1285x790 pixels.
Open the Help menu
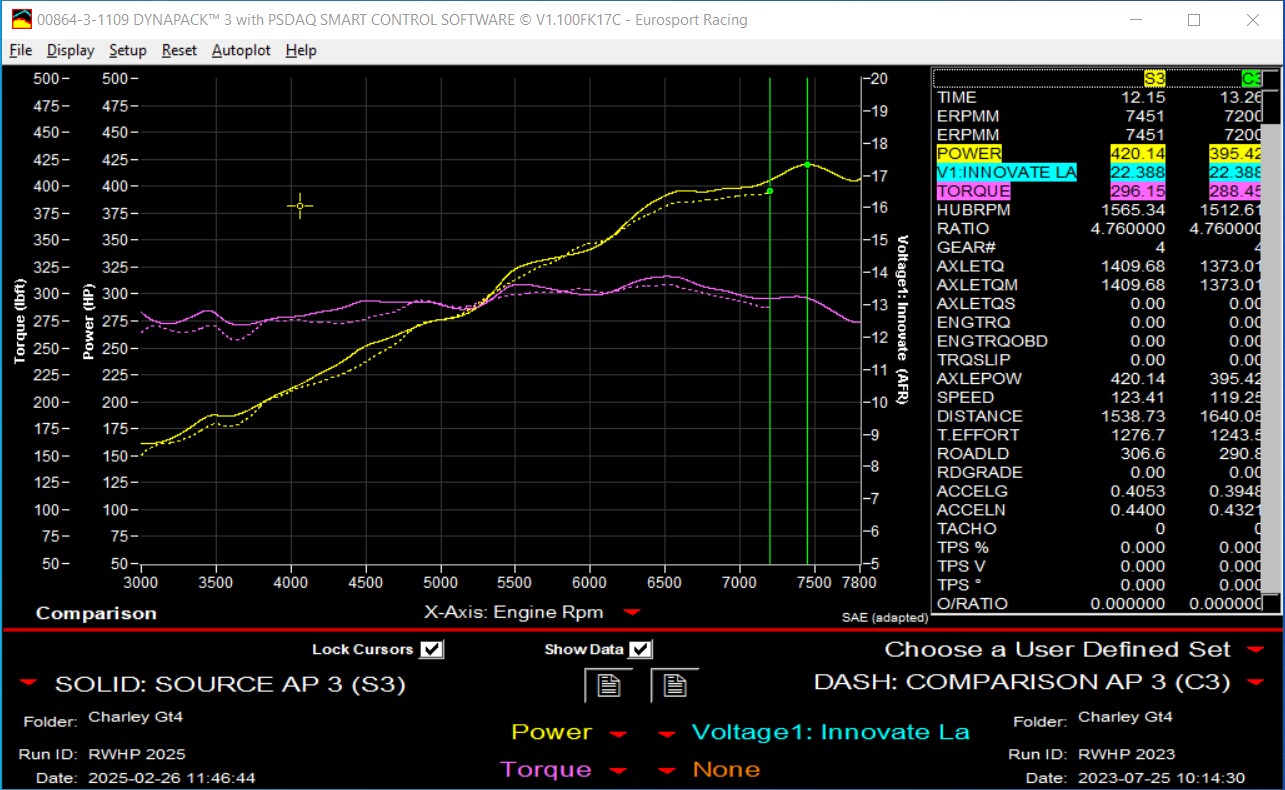pos(300,50)
